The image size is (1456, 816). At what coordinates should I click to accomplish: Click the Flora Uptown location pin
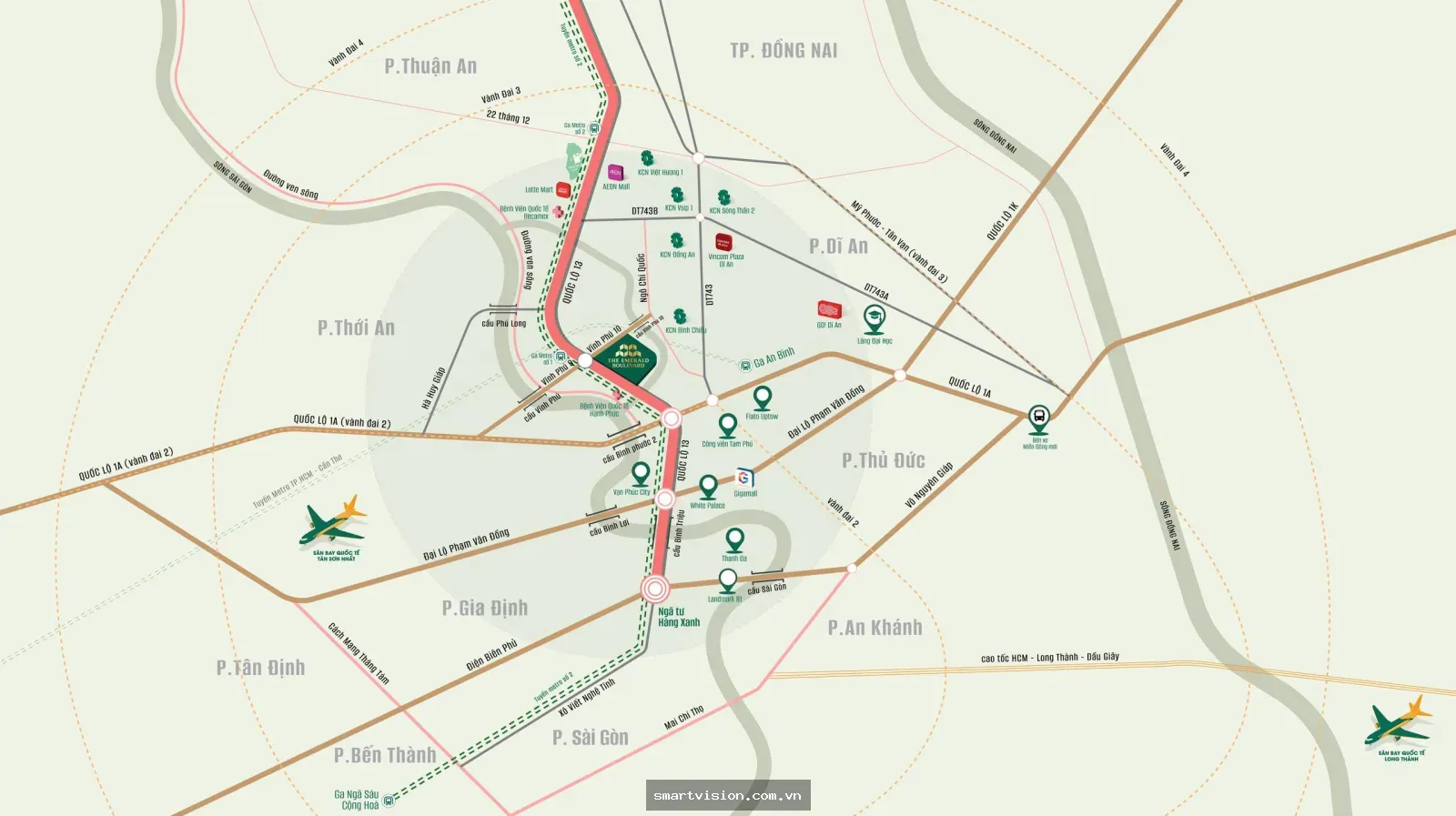click(x=763, y=398)
